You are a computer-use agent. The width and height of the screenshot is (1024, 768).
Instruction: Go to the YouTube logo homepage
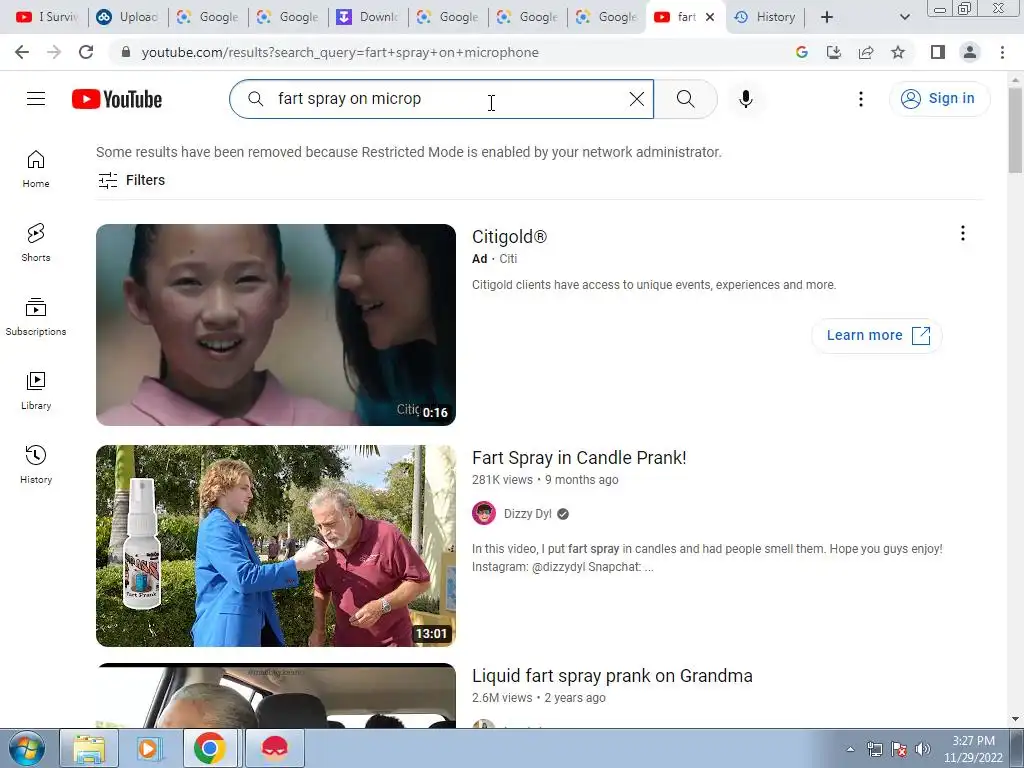coord(117,99)
